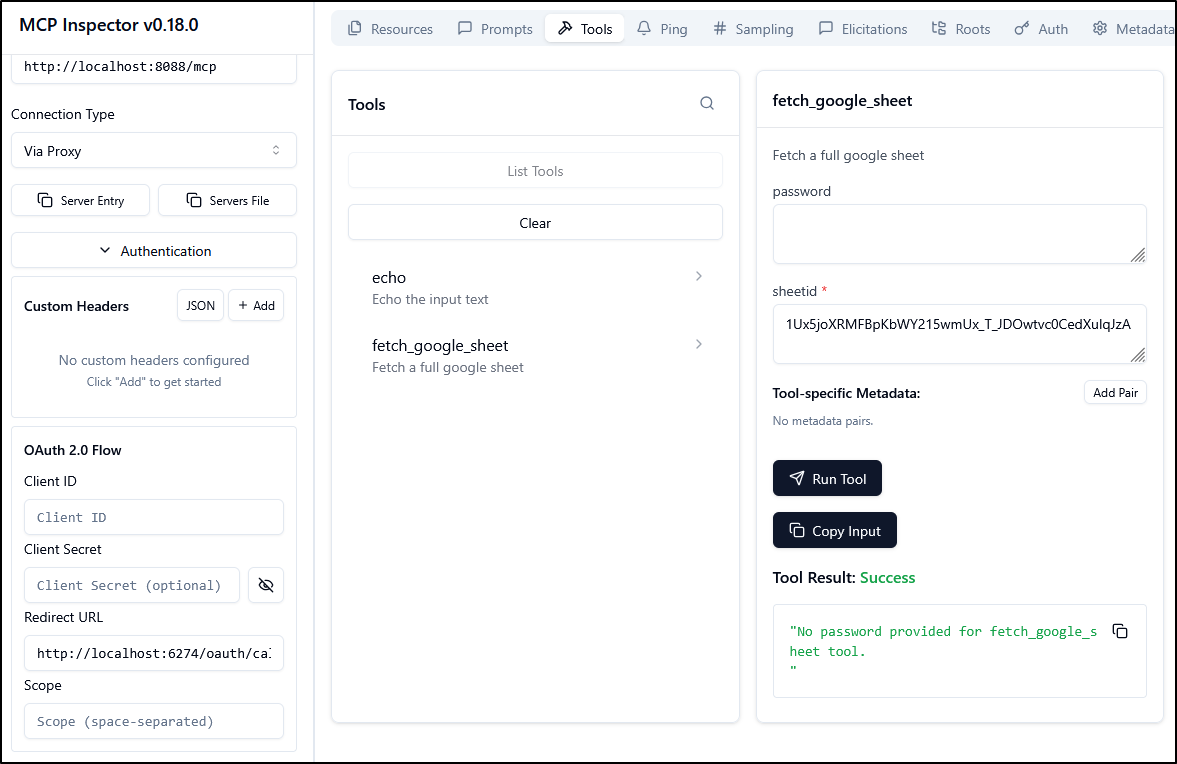
Task: Go to the Ping tab
Action: tap(662, 29)
